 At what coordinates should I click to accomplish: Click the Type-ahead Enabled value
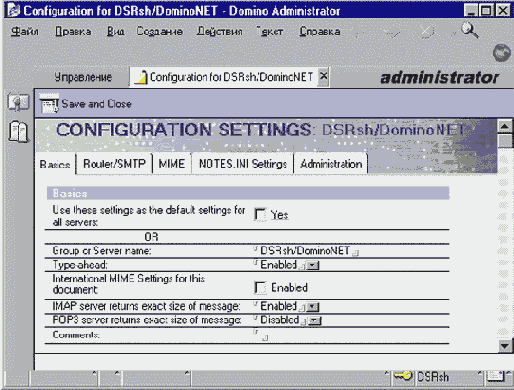coord(278,265)
